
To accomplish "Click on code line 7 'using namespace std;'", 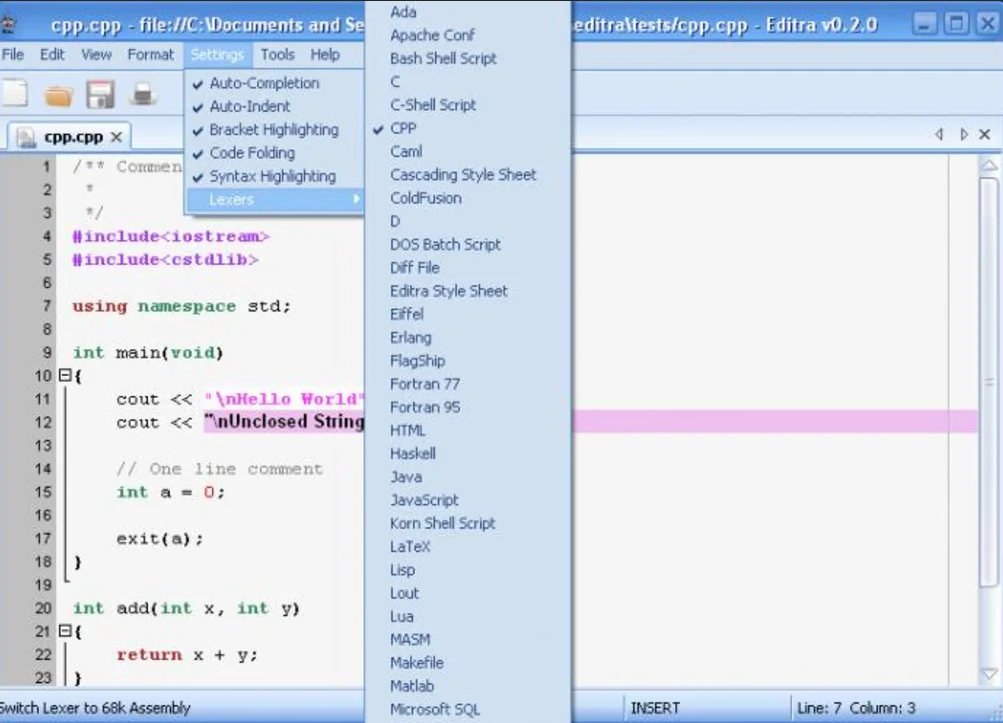I will pyautogui.click(x=182, y=306).
